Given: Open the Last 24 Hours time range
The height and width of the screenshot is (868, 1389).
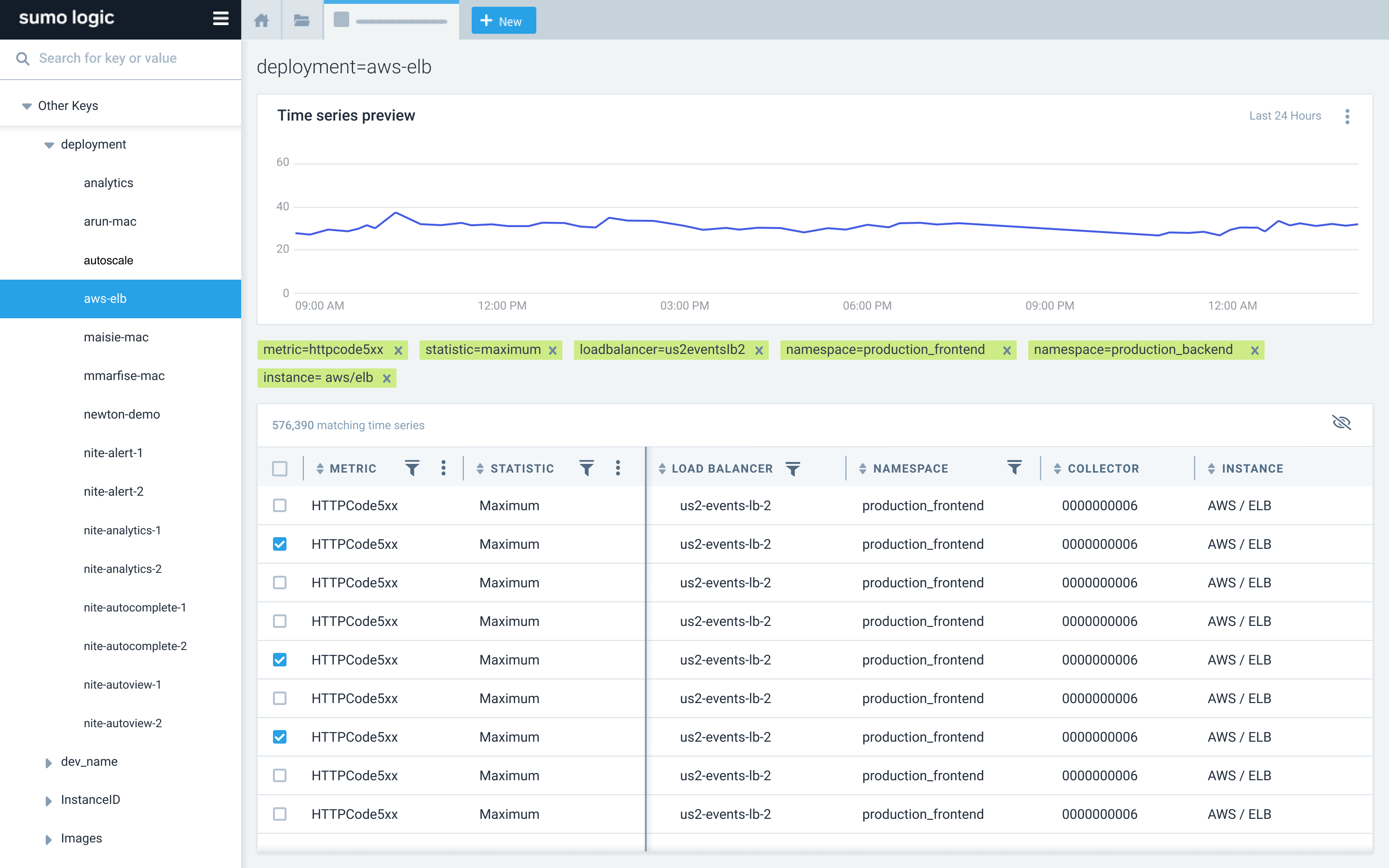Looking at the screenshot, I should [1284, 116].
